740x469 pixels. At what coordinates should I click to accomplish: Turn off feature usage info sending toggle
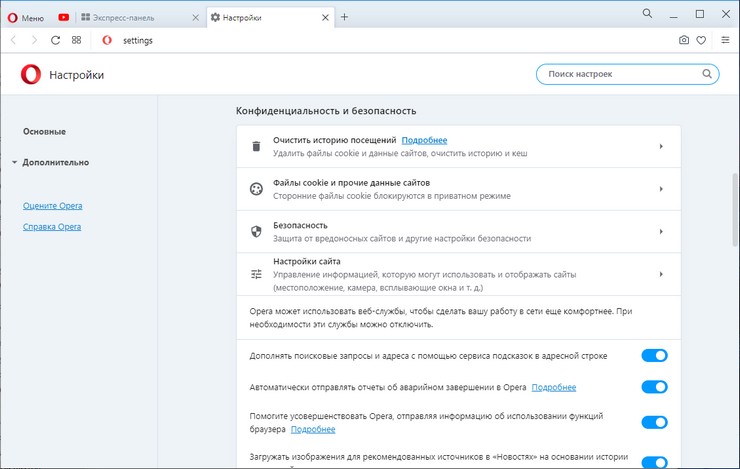point(654,422)
